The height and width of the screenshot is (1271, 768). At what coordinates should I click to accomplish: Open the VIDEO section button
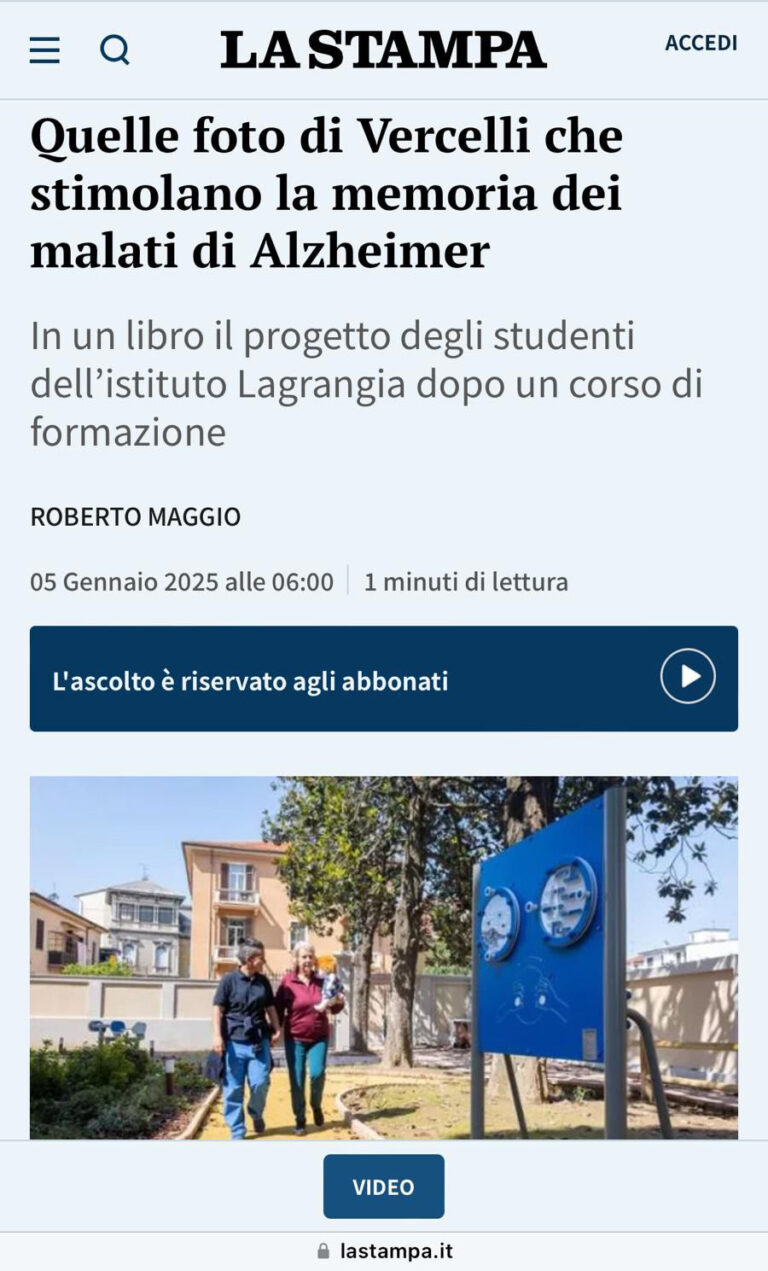tap(383, 1187)
